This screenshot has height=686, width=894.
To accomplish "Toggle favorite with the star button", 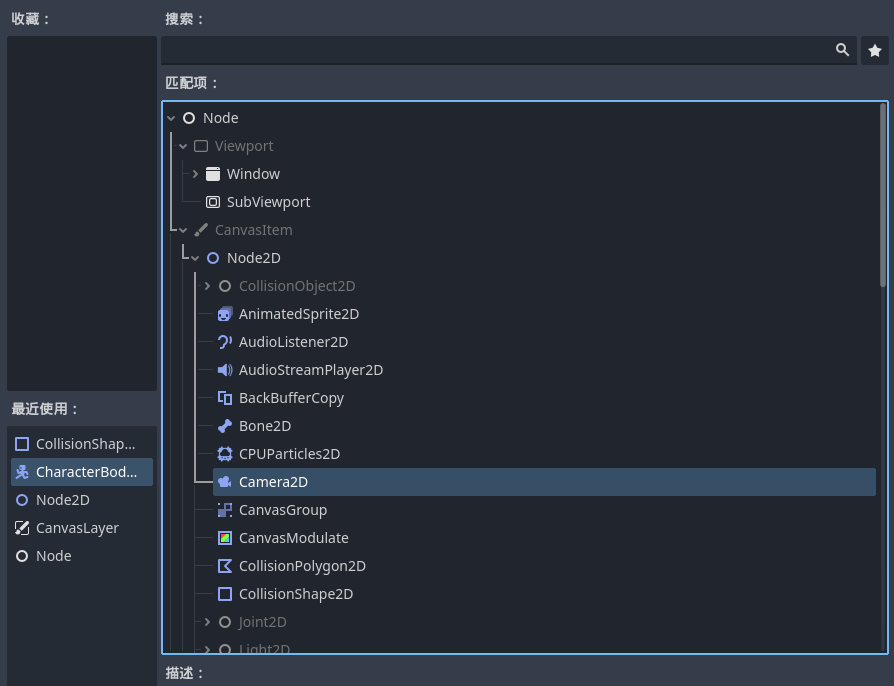I will 875,50.
